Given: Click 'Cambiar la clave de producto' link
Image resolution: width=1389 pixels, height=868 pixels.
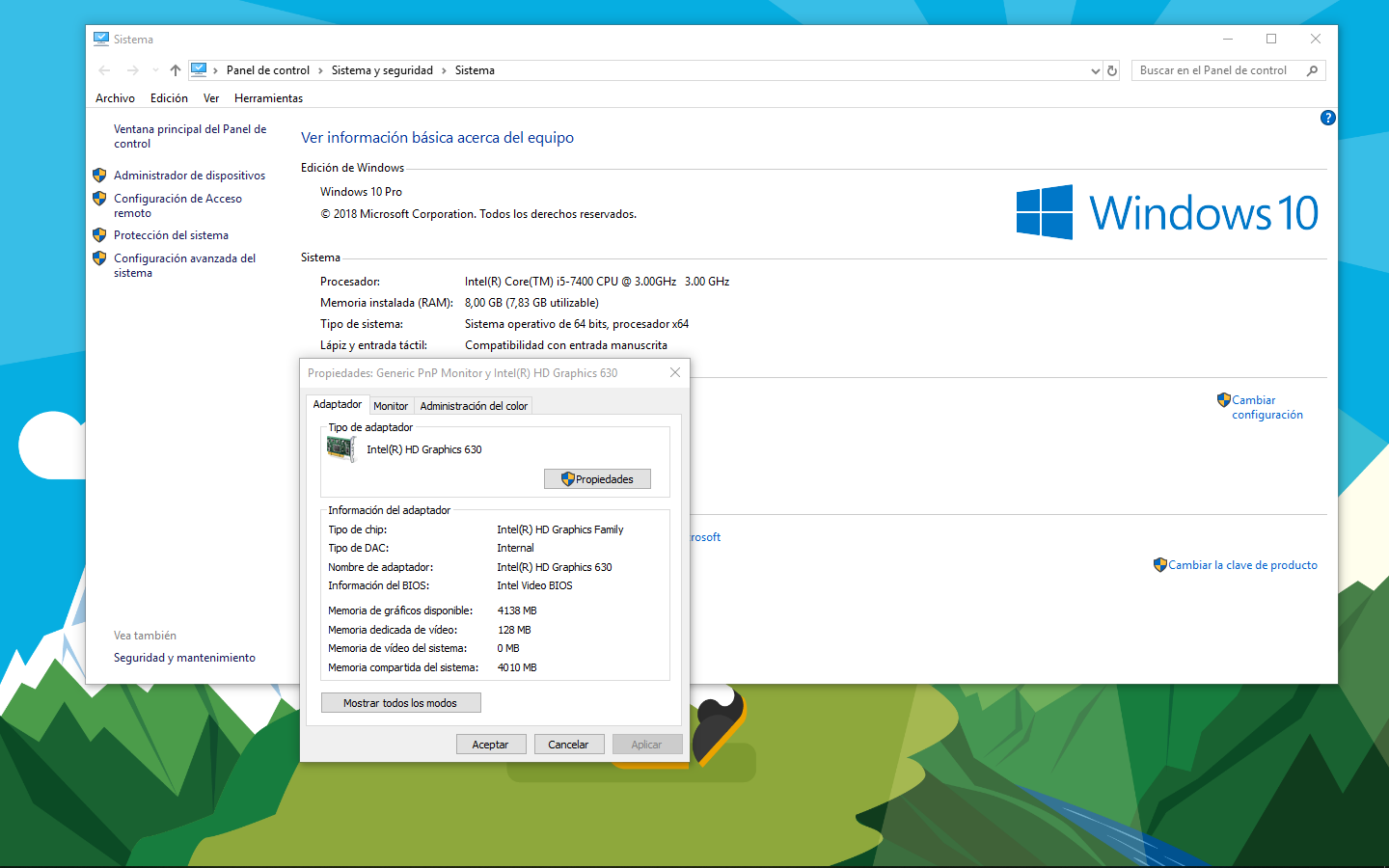Looking at the screenshot, I should click(1242, 565).
